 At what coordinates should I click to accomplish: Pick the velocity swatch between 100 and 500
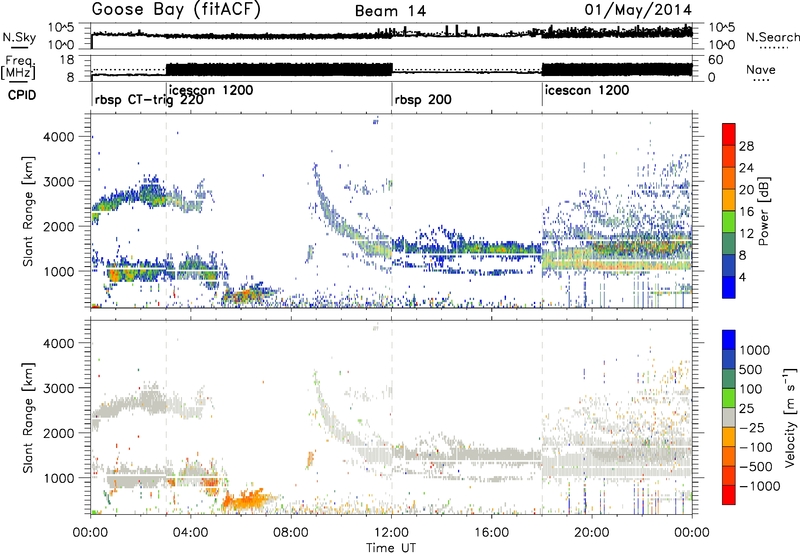(x=729, y=379)
